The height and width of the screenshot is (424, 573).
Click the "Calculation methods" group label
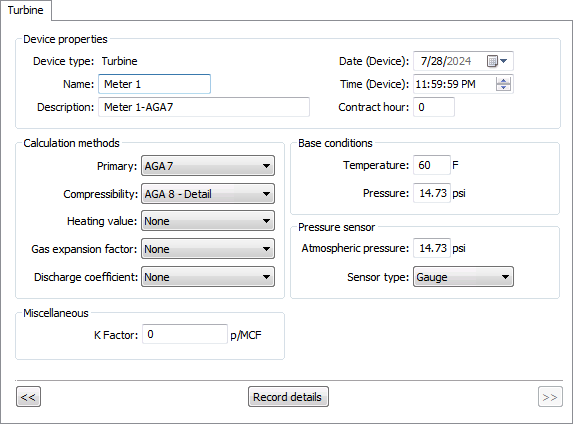pyautogui.click(x=71, y=143)
